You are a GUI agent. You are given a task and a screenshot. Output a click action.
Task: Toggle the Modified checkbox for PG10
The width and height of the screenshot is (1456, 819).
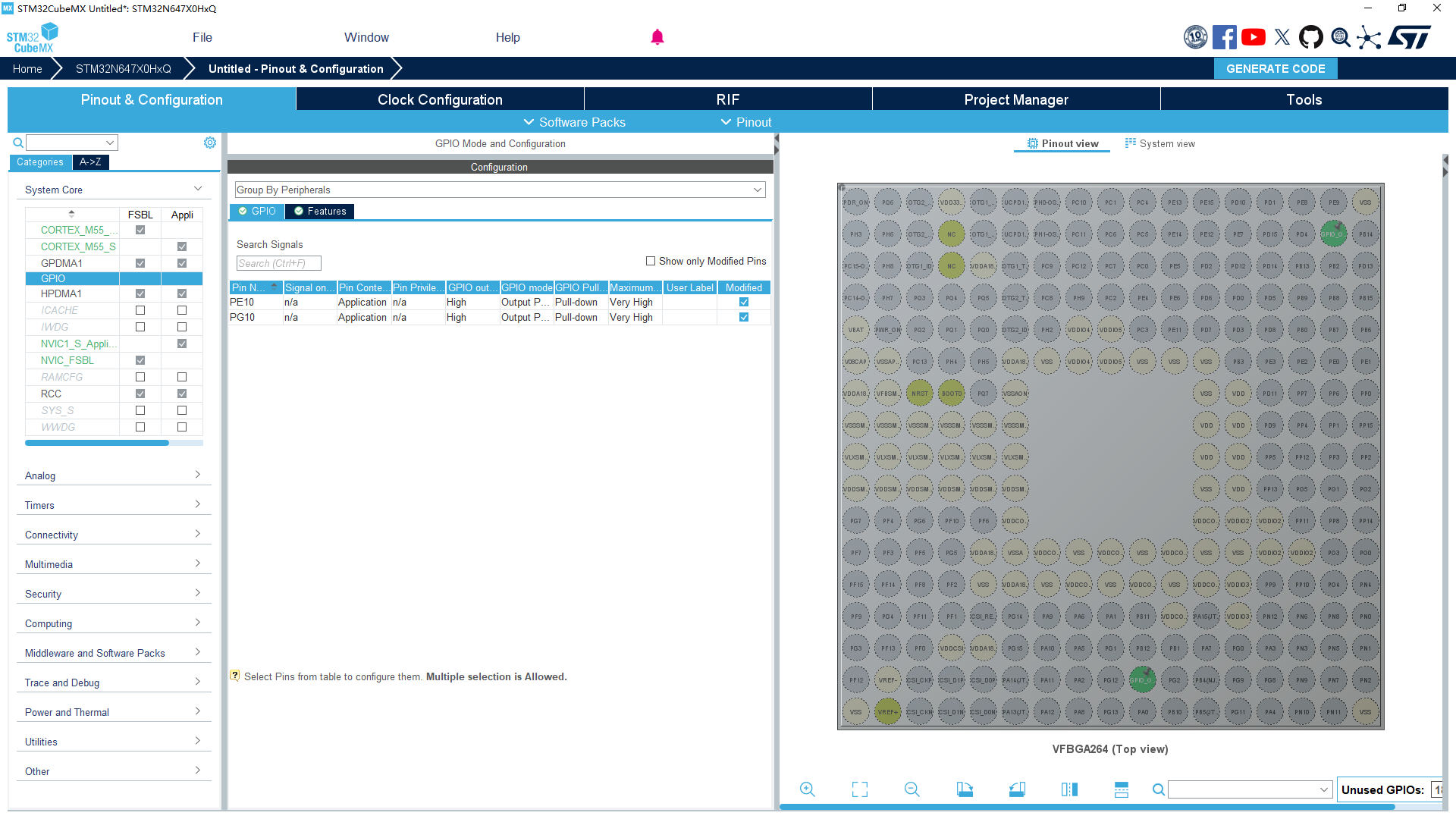pyautogui.click(x=744, y=317)
